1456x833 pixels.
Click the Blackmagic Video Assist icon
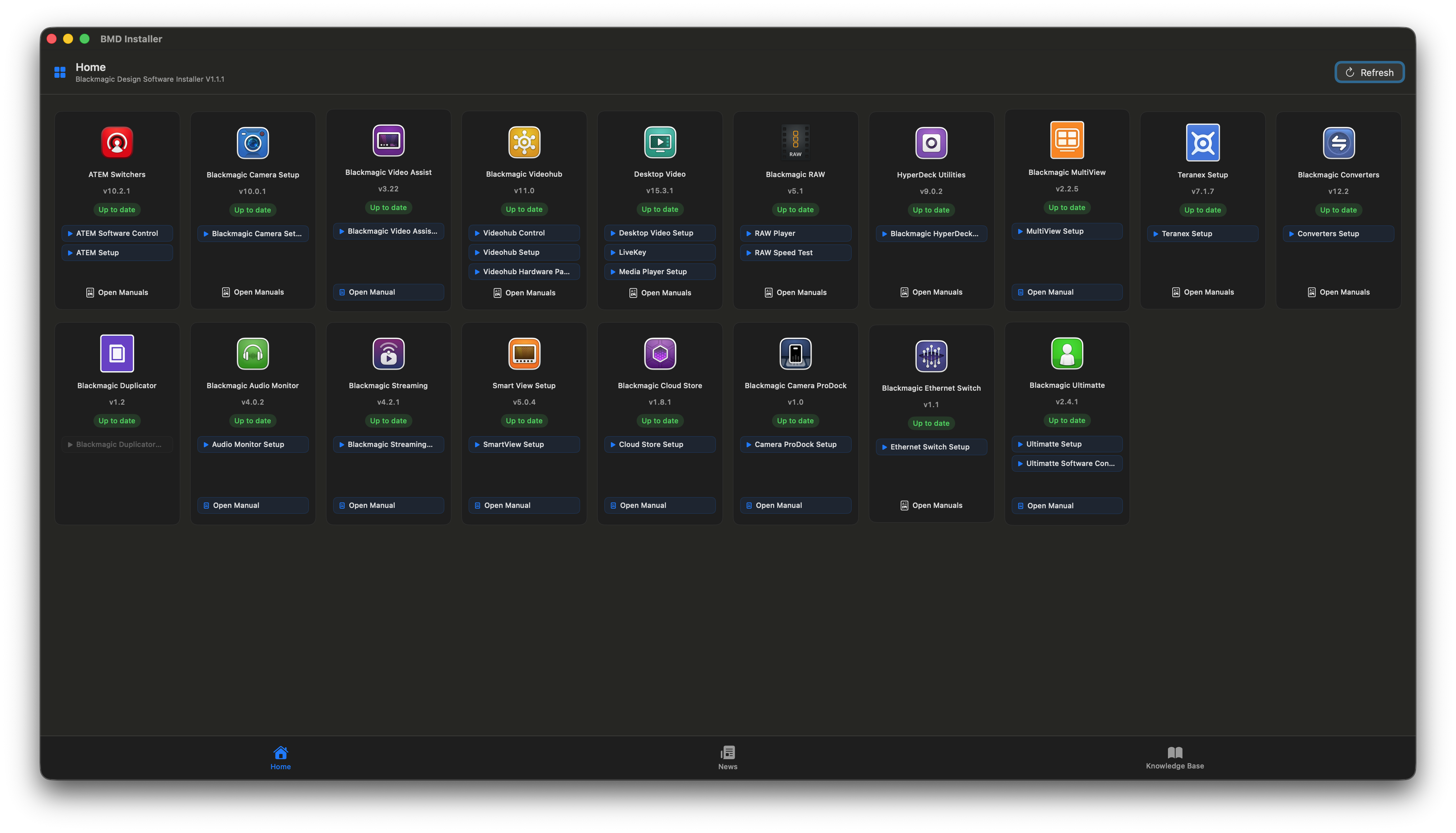click(388, 141)
